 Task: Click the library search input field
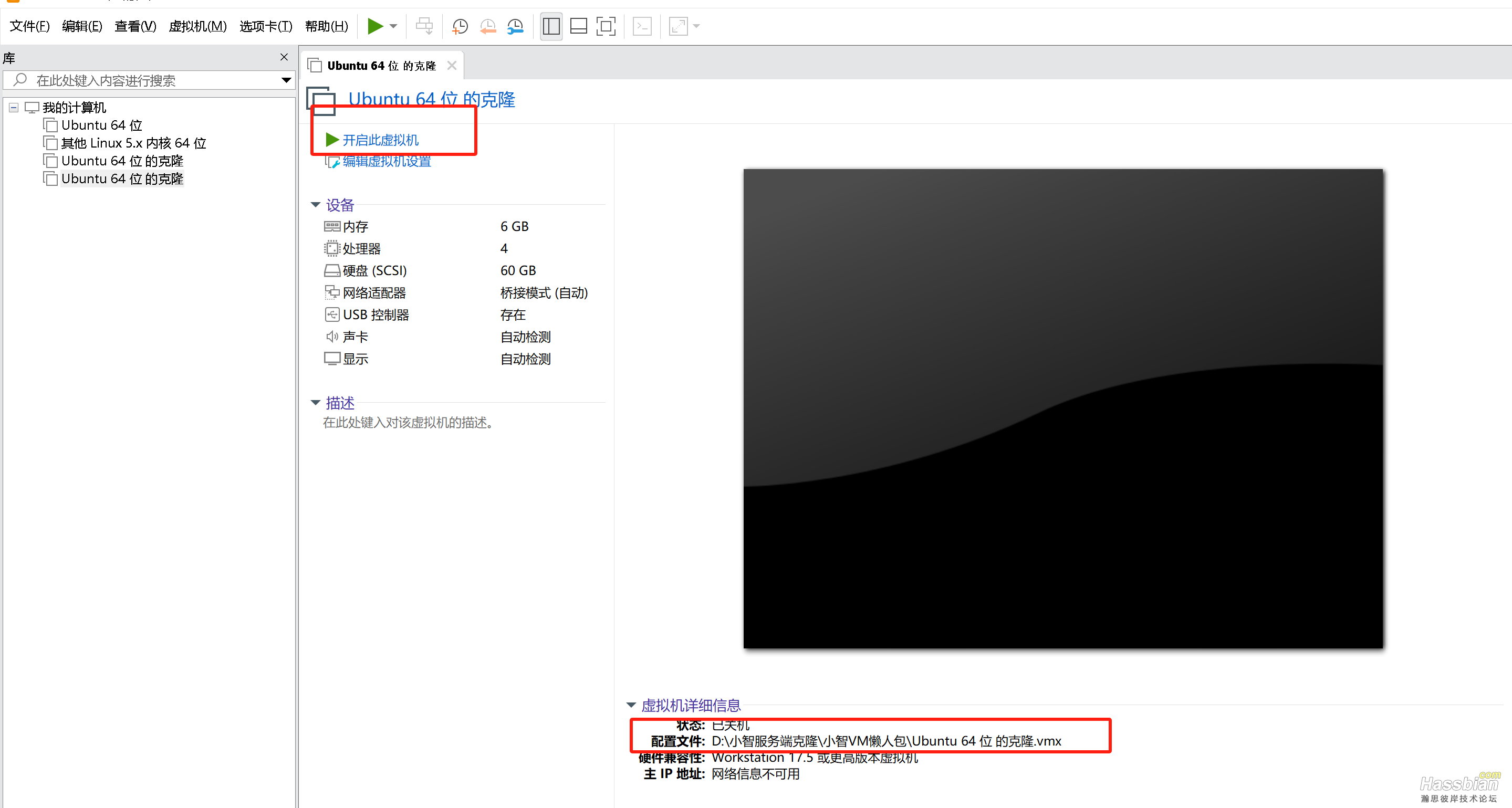(x=149, y=80)
